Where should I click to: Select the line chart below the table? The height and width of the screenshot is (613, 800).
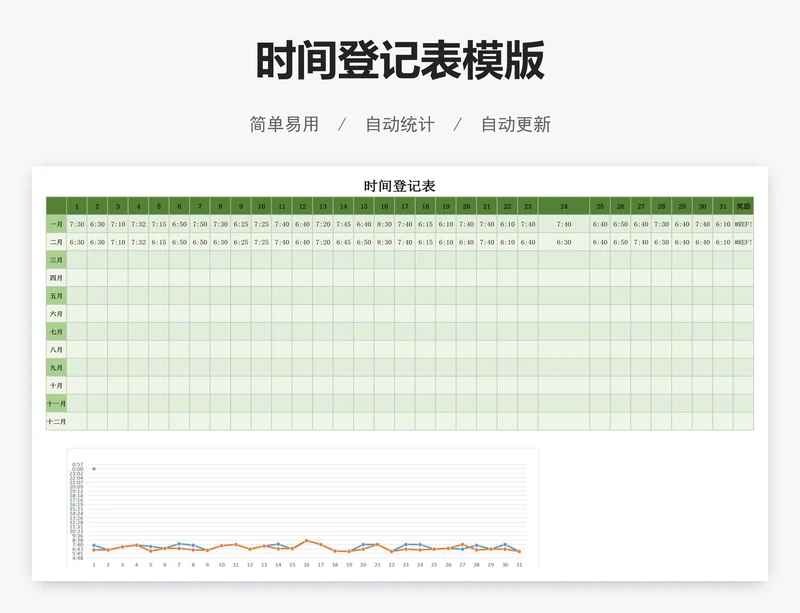coord(303,508)
